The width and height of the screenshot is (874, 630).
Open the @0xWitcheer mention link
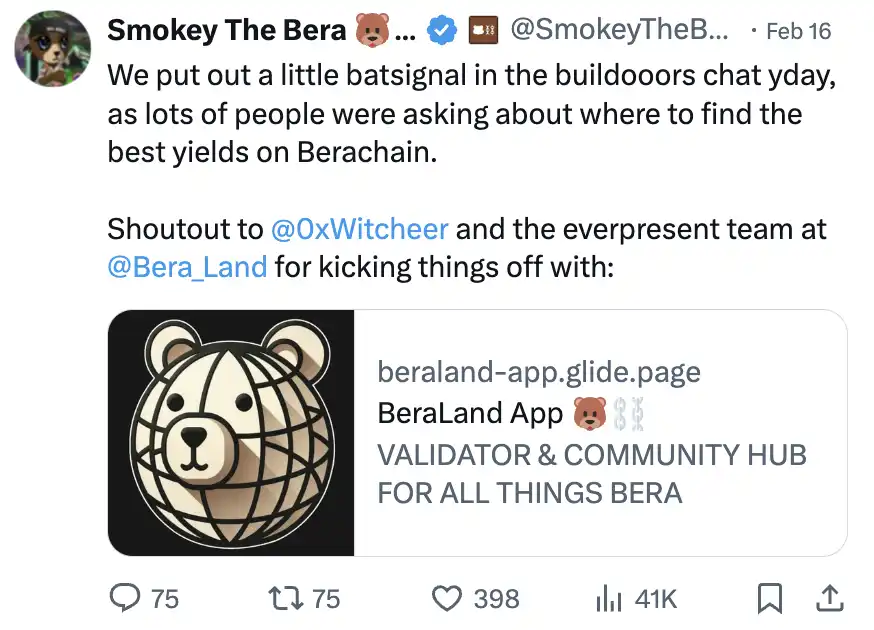tap(359, 229)
